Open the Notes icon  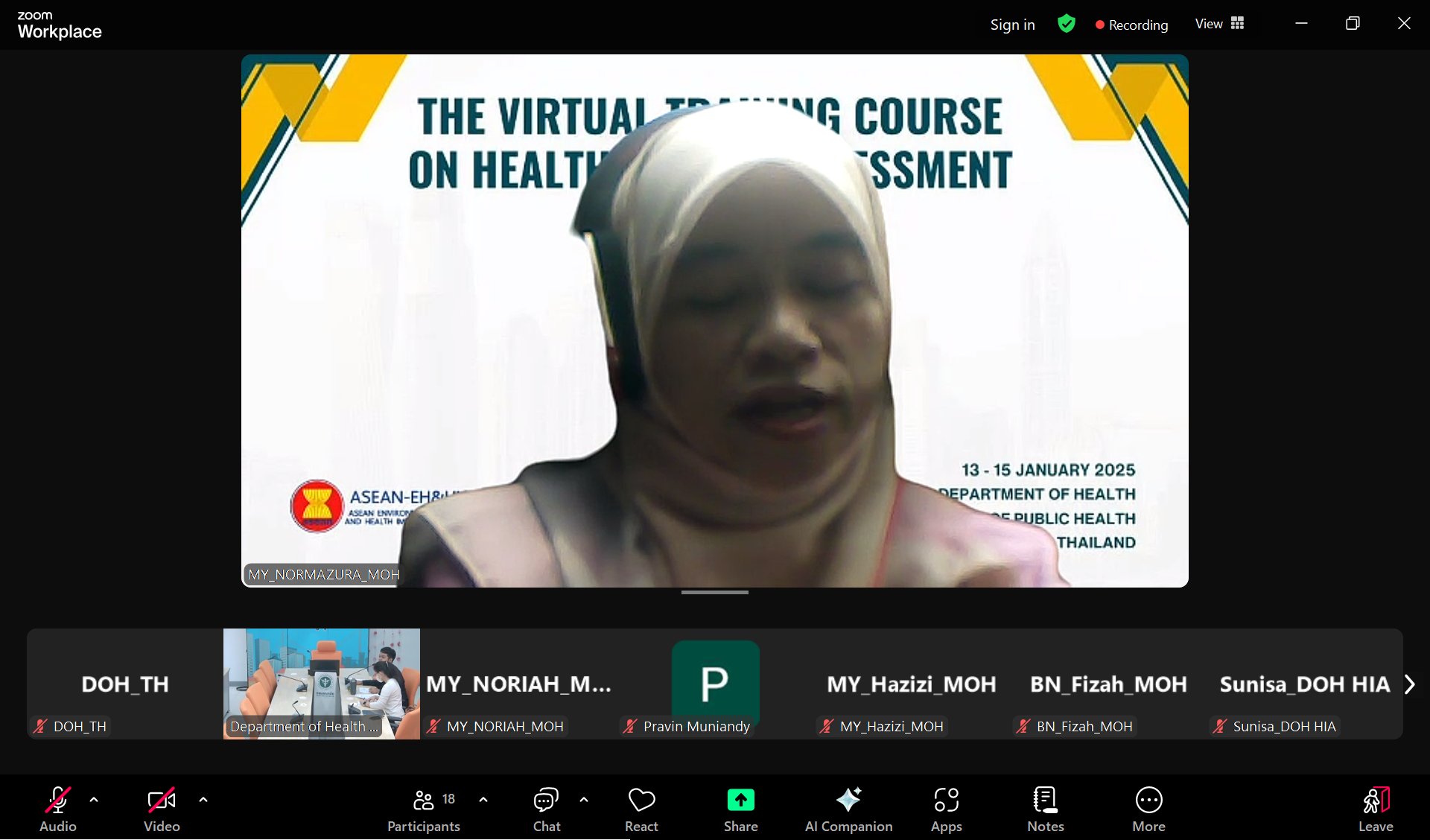1045,801
